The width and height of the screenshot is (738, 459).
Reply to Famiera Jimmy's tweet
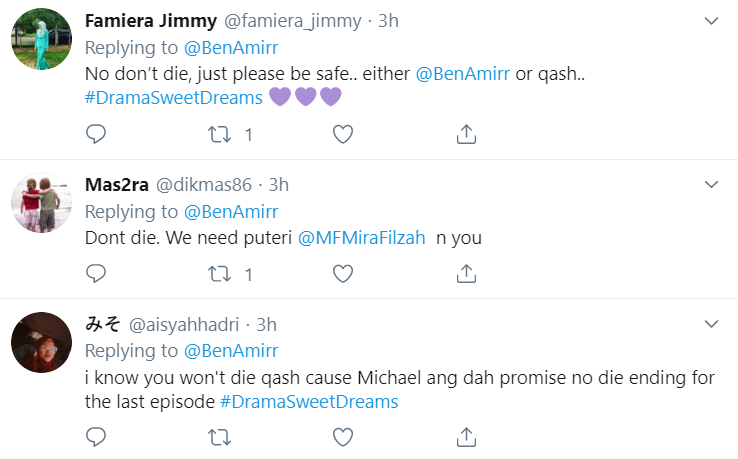[96, 134]
